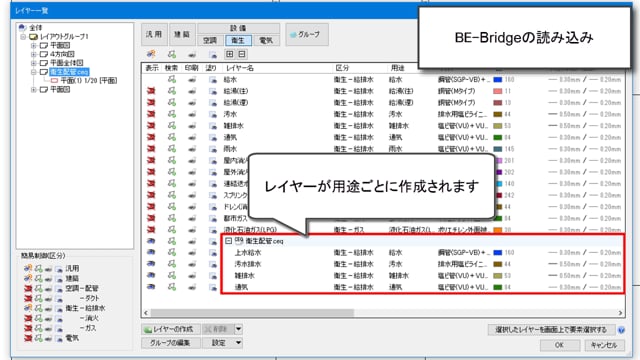Click the collapse-all minus icon in toolbar

pos(242,54)
